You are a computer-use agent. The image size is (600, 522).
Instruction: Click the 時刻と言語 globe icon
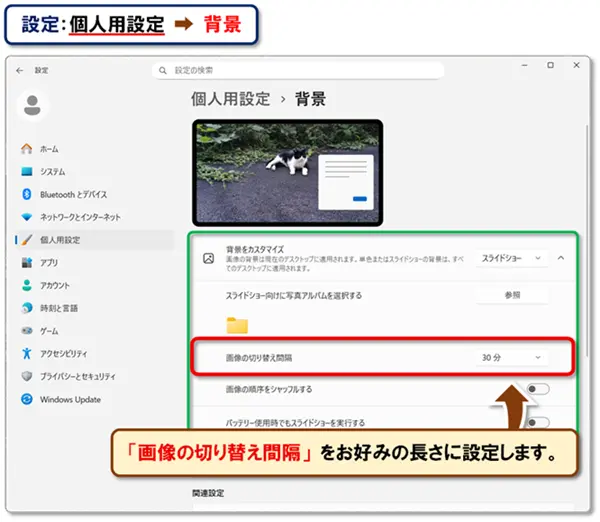click(x=26, y=308)
